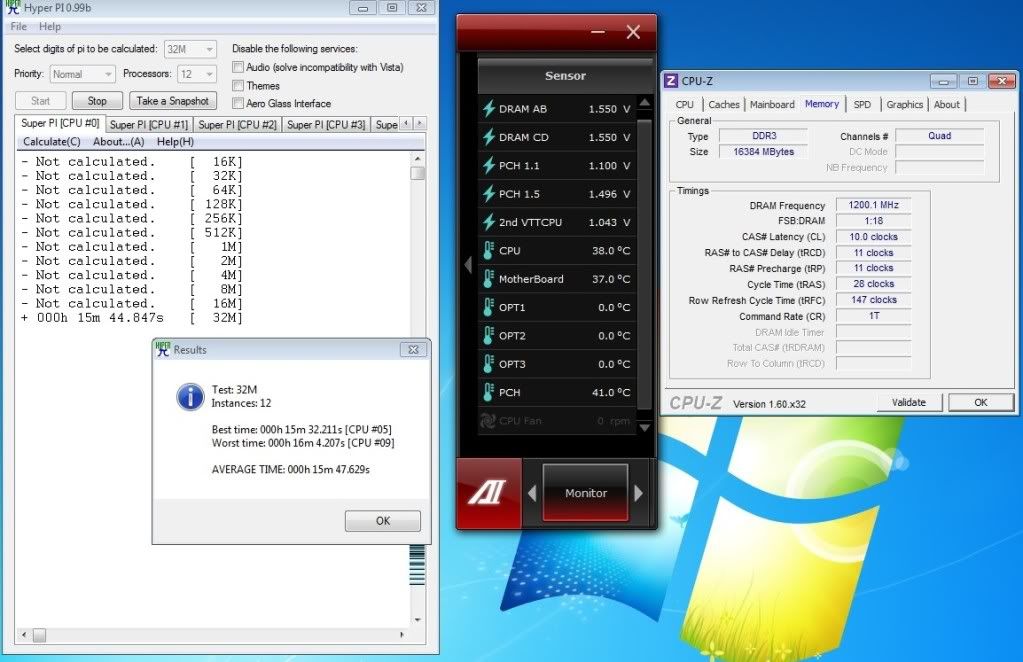Open the Help(H) menu in Super PI
Viewport: 1023px width, 662px height.
[x=175, y=142]
